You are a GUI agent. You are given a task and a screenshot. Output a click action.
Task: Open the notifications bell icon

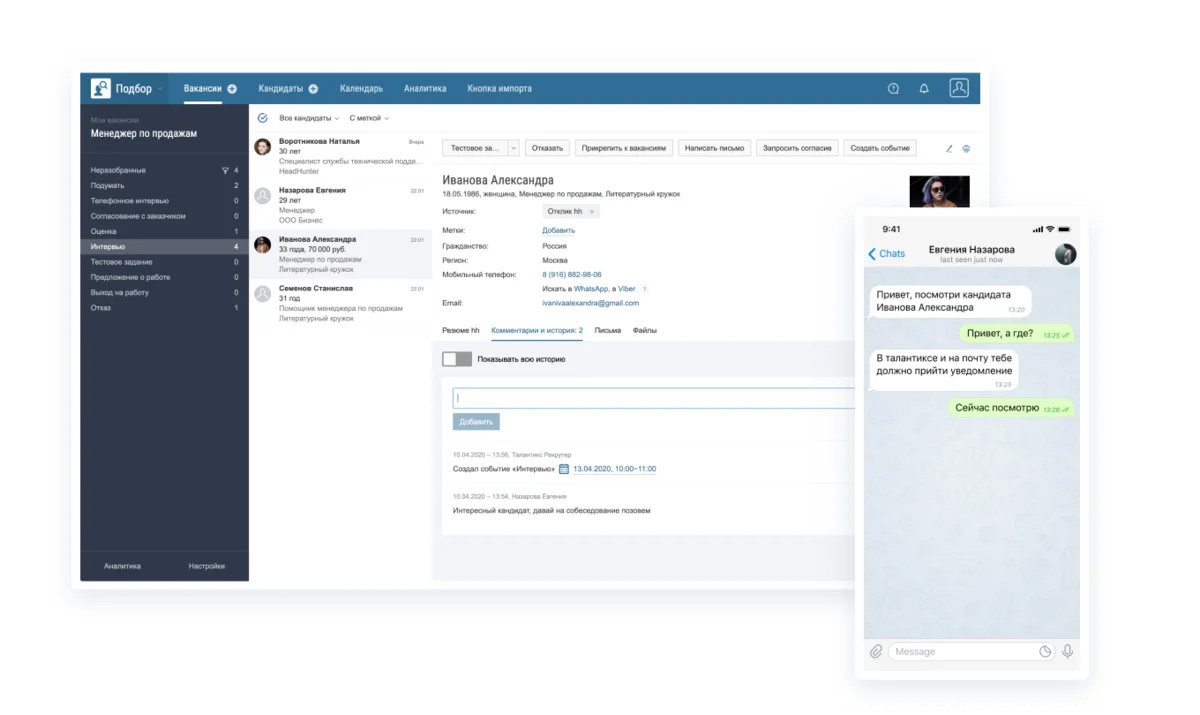tap(924, 89)
